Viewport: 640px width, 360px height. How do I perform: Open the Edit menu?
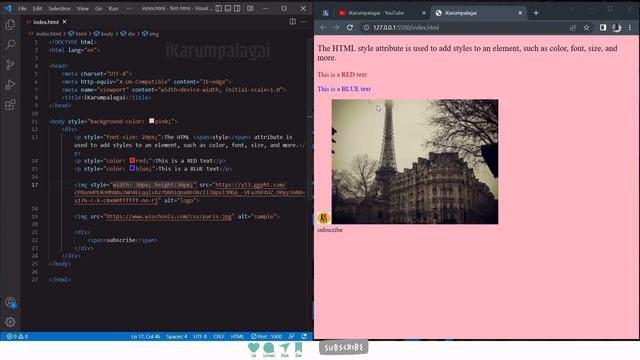(37, 8)
